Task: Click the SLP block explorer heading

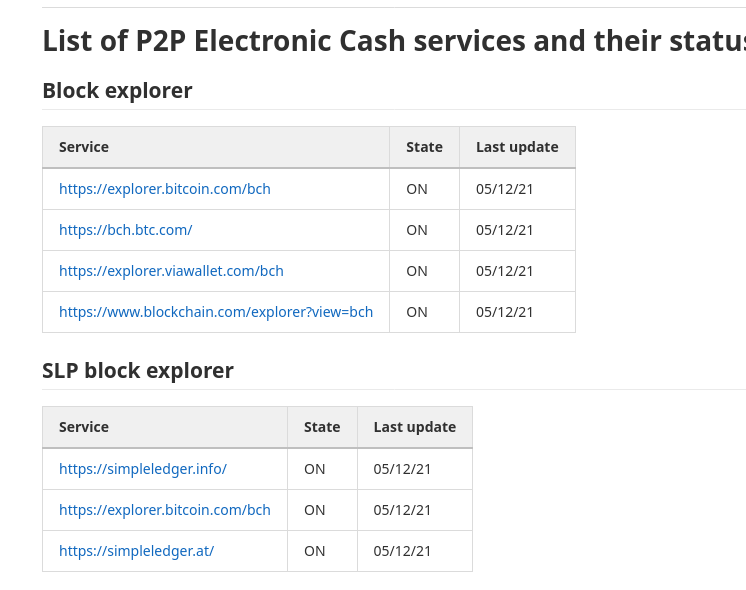Action: 138,370
